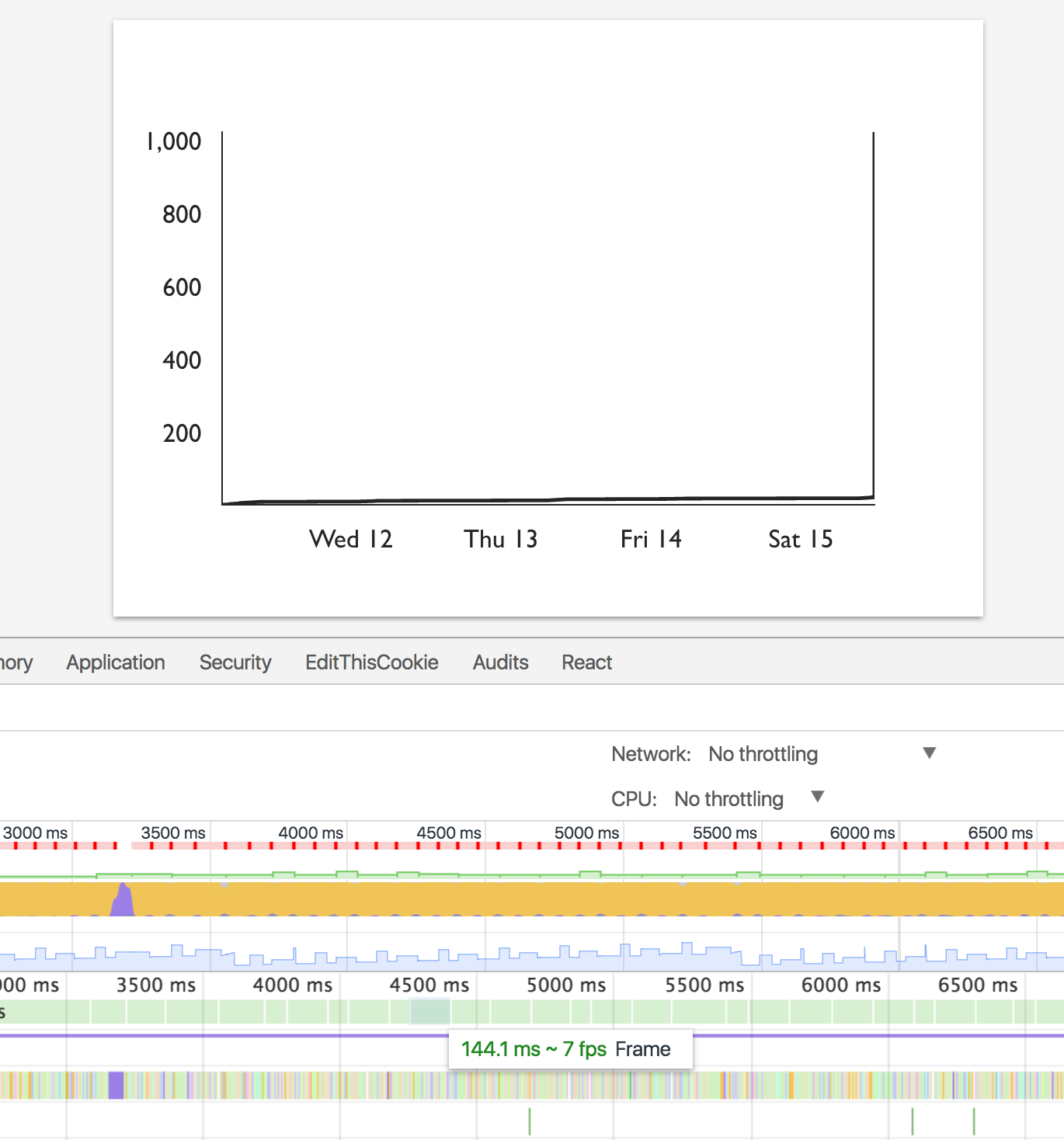Select the large purple block in the main thread row
The width and height of the screenshot is (1064, 1140).
coord(116,1085)
